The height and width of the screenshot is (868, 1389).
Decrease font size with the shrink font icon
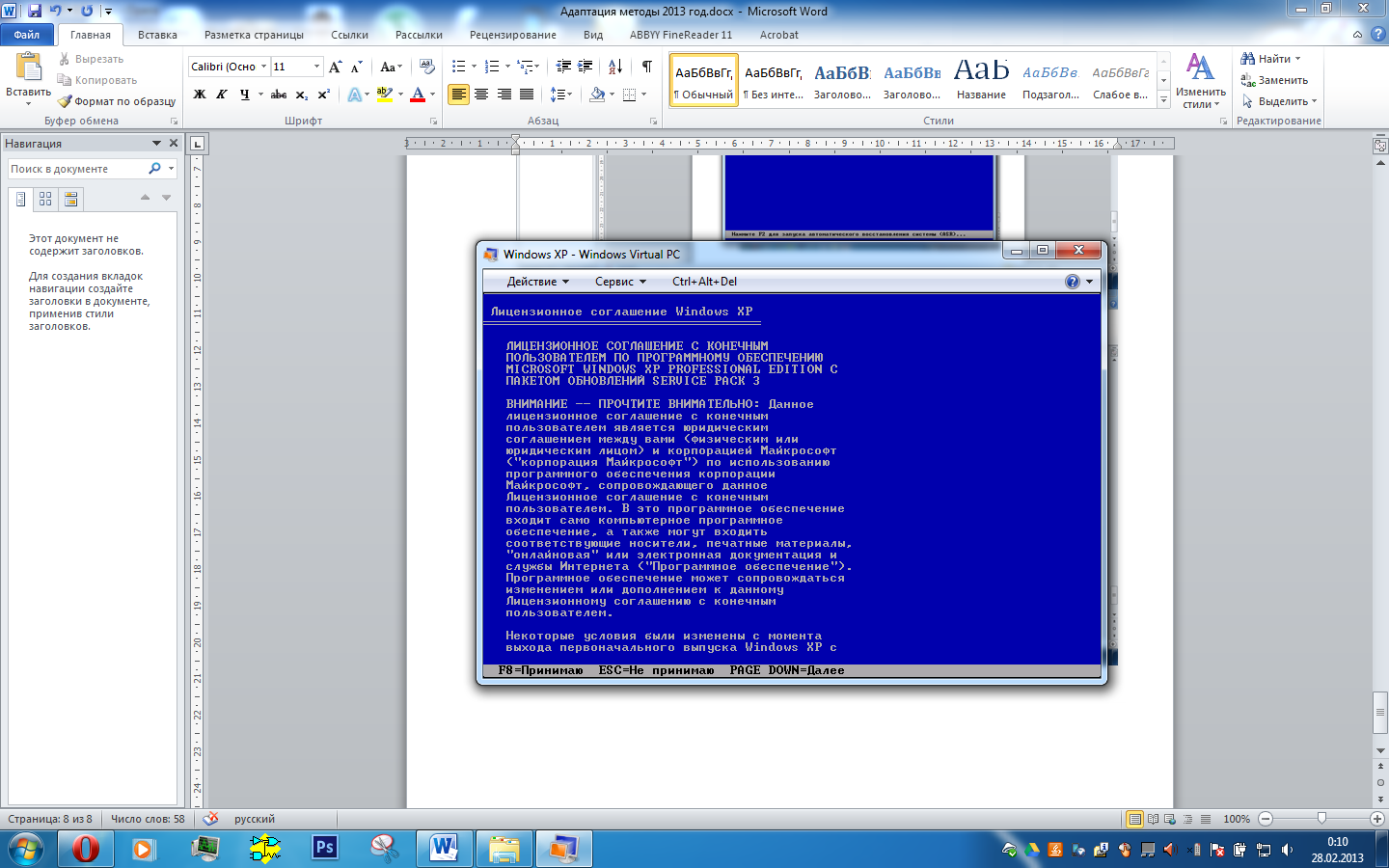pyautogui.click(x=356, y=67)
